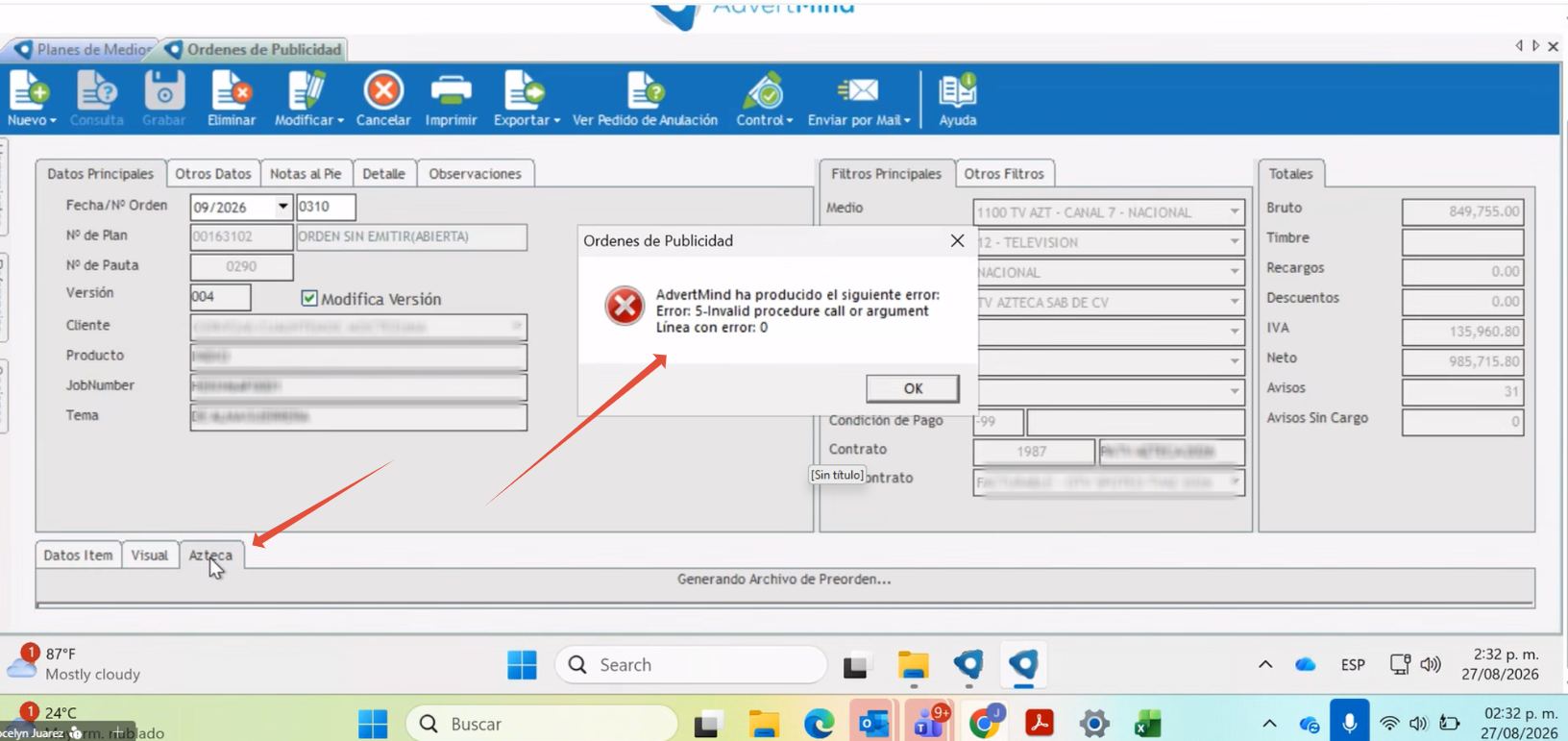The image size is (1568, 741).
Task: Open the 12 - TELEVISION dropdown
Action: (x=1235, y=242)
